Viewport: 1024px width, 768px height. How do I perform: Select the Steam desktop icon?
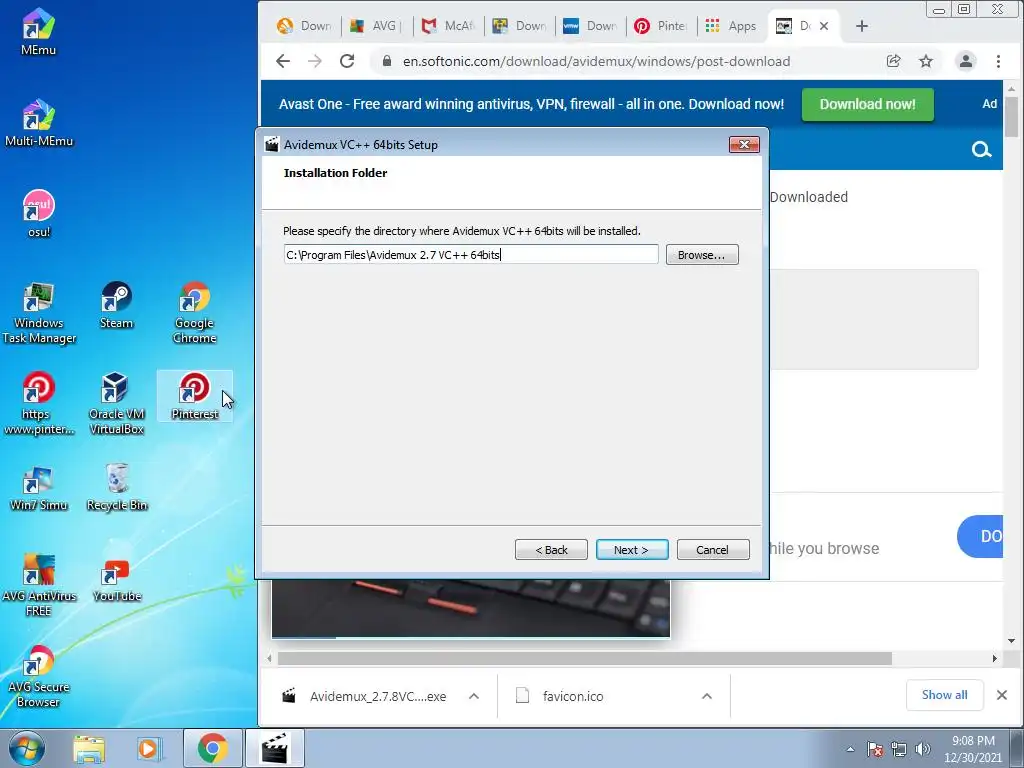(116, 305)
